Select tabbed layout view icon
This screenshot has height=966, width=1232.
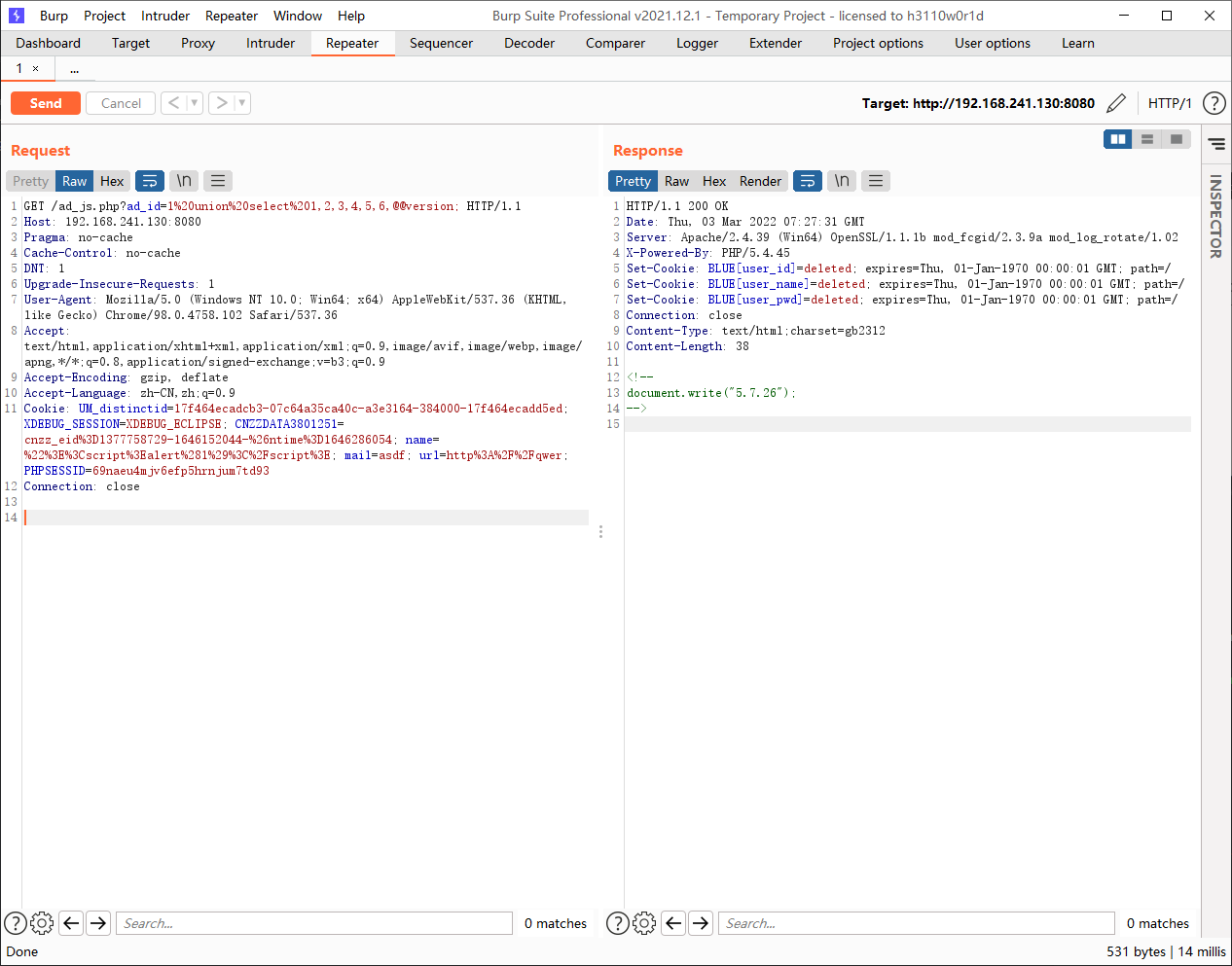(x=1177, y=139)
